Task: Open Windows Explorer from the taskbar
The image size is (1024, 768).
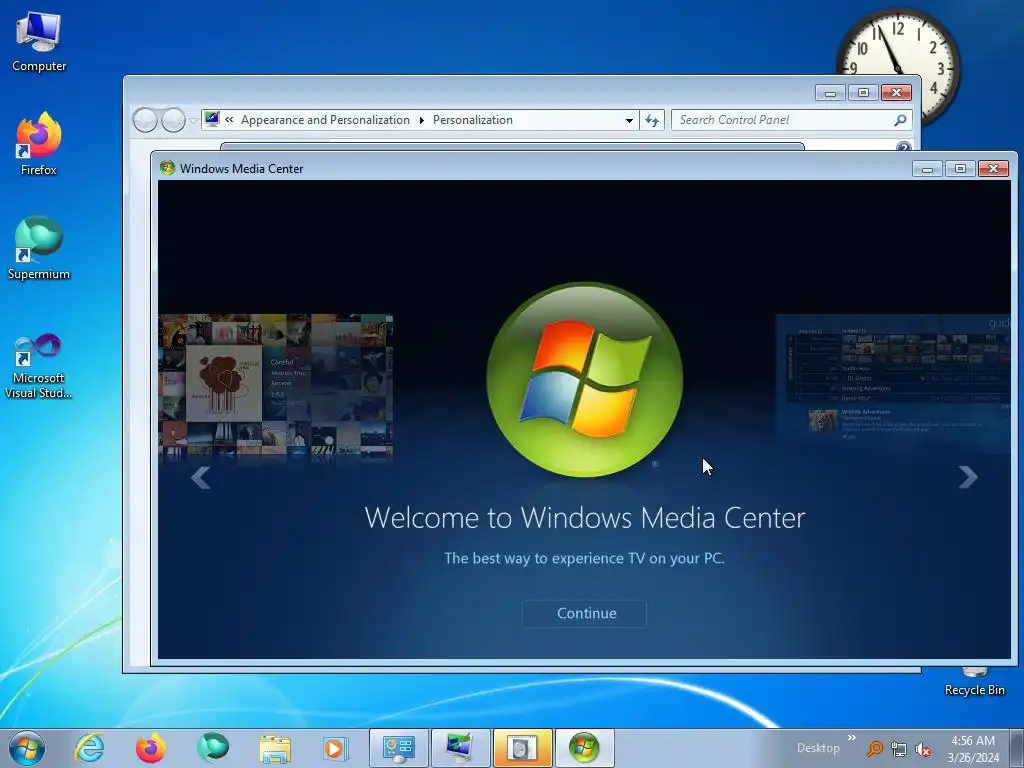Action: coord(275,748)
